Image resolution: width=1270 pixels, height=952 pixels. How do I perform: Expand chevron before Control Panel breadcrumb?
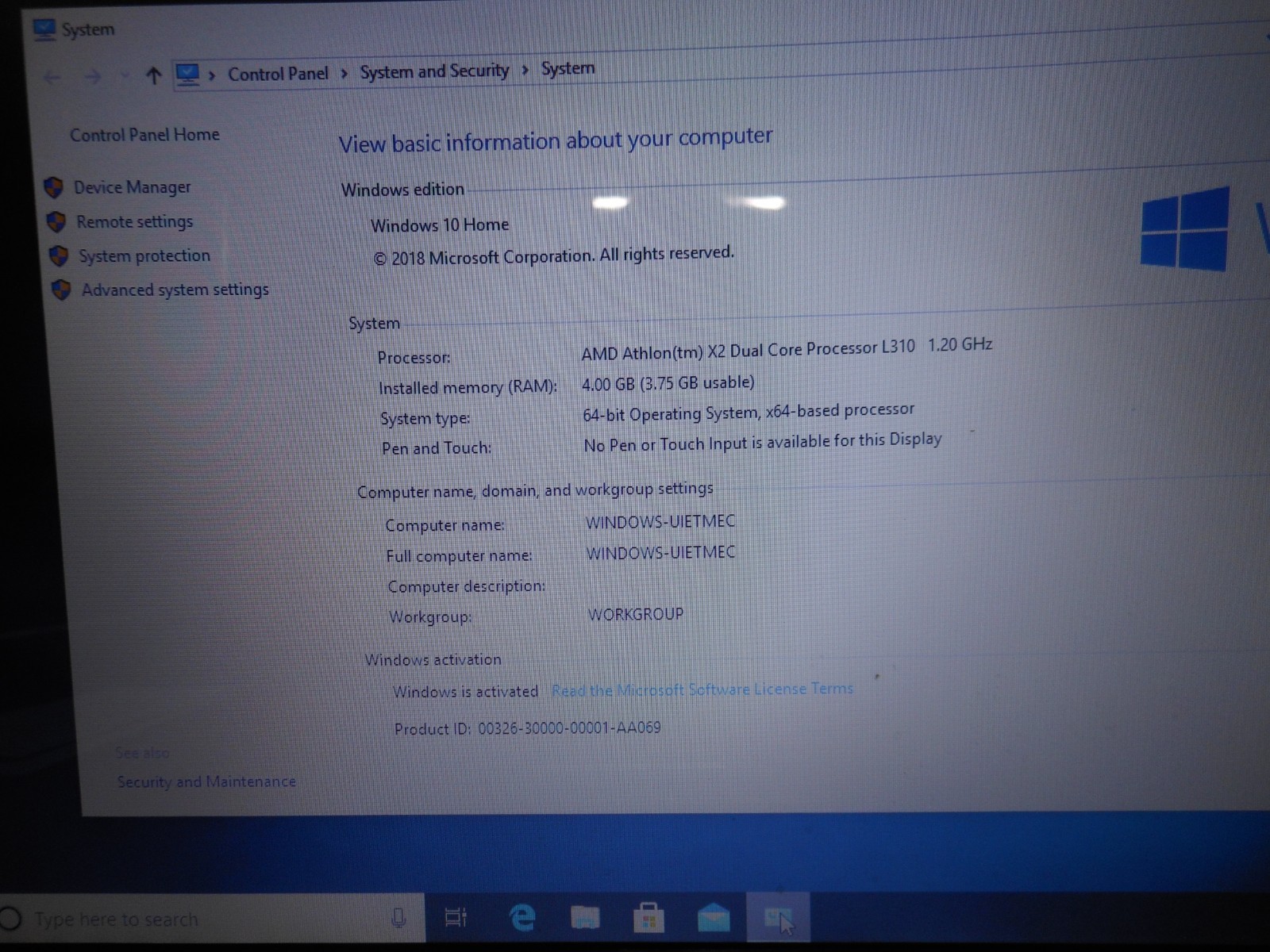coord(212,75)
